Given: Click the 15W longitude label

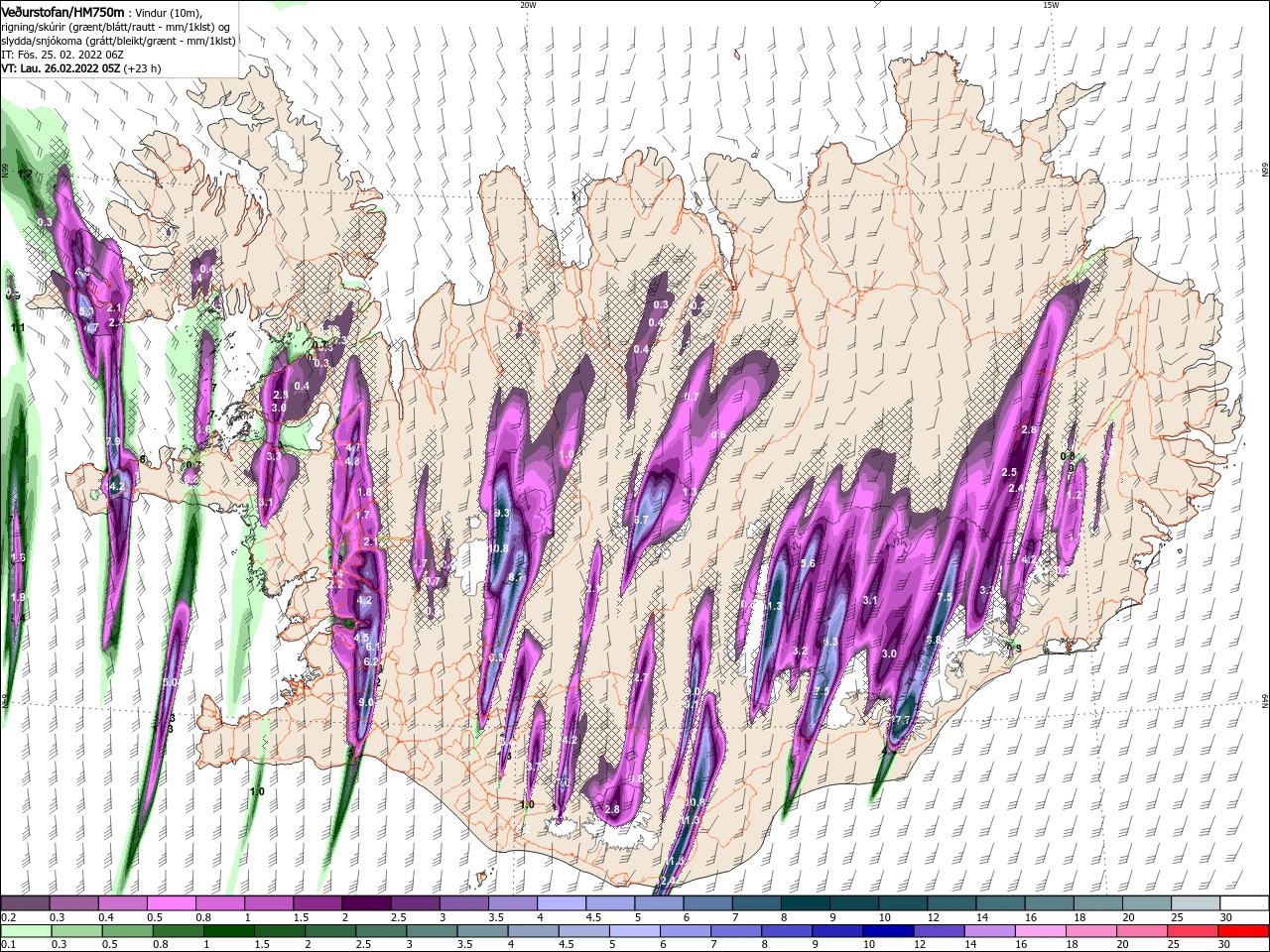Looking at the screenshot, I should tap(1050, 5).
